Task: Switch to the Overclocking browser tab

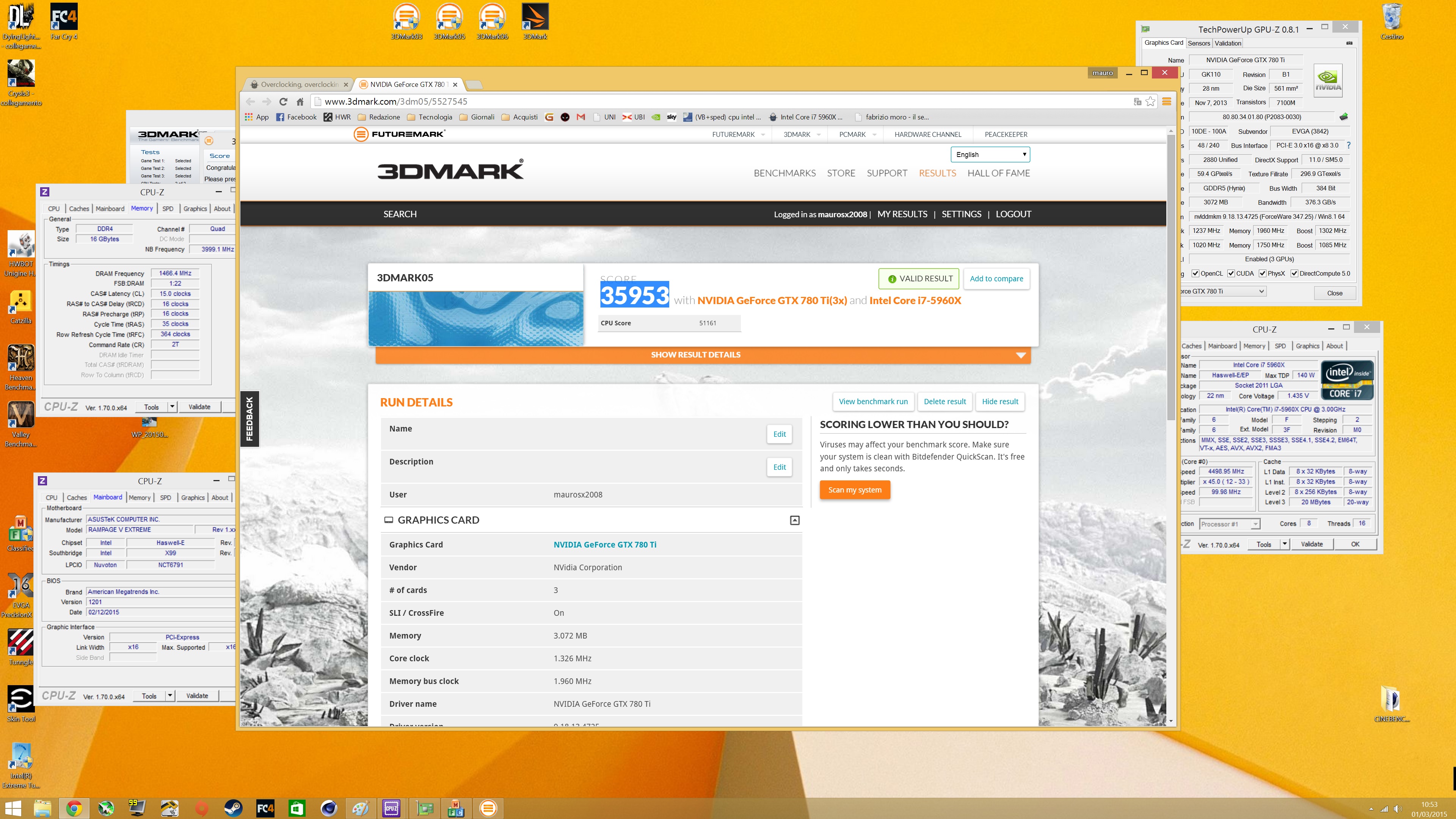Action: coord(299,85)
